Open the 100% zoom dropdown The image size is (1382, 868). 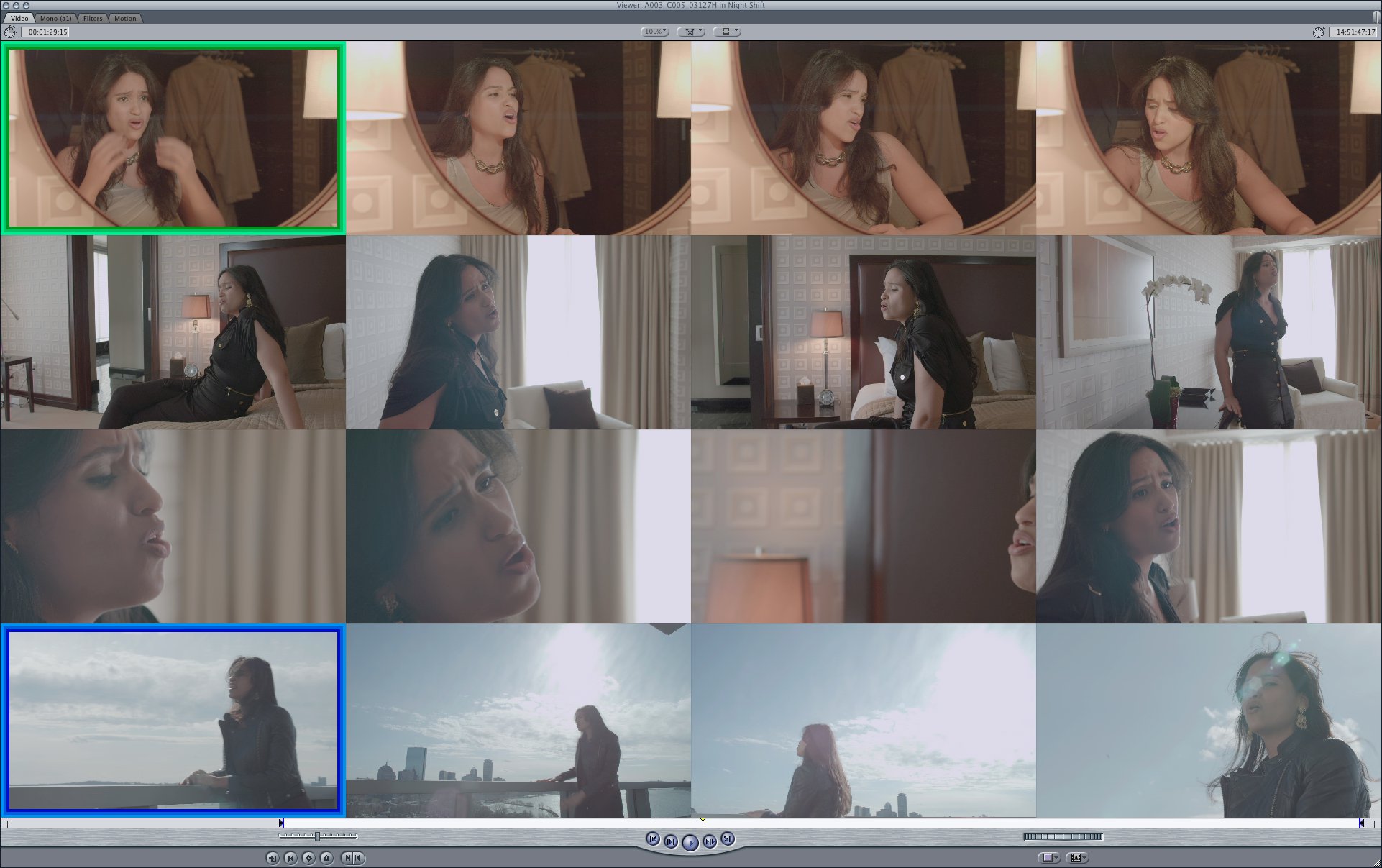(654, 32)
